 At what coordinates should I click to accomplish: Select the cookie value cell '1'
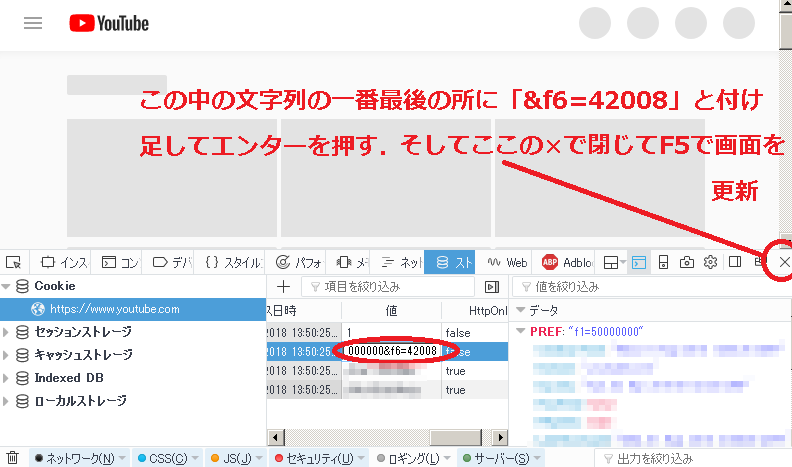[391, 333]
